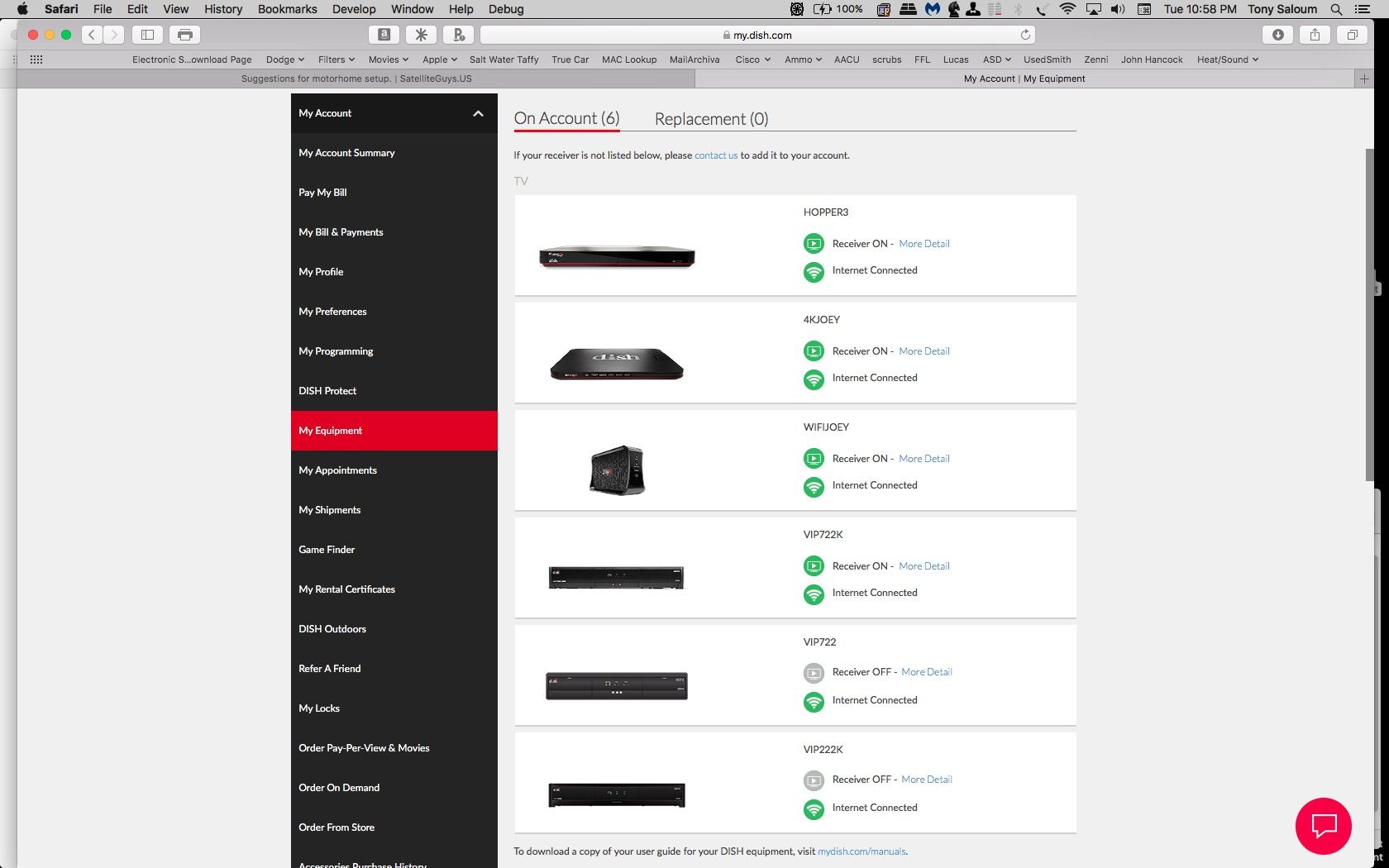Select My Equipment in sidebar
The width and height of the screenshot is (1389, 868).
394,431
